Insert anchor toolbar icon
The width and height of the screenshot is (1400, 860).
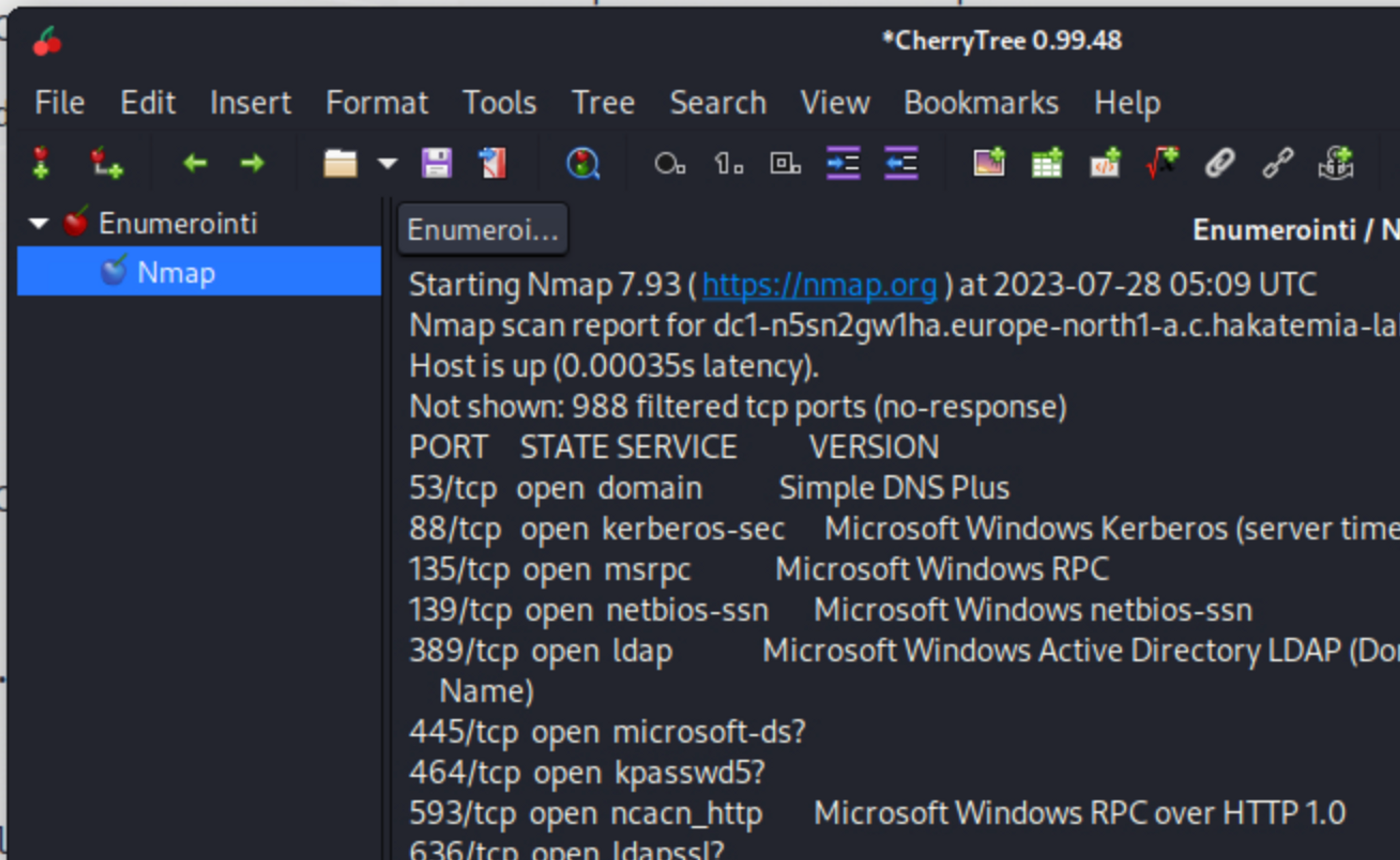pyautogui.click(x=1335, y=163)
